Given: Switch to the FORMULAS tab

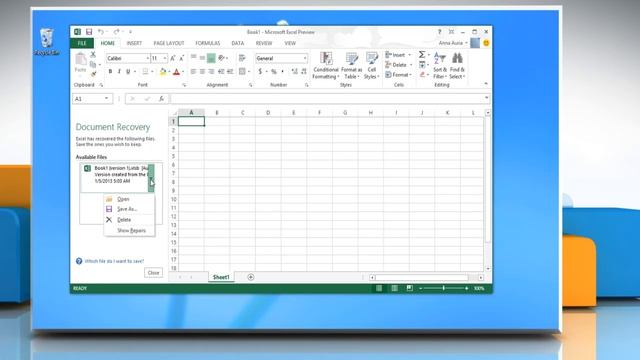Looking at the screenshot, I should point(207,43).
